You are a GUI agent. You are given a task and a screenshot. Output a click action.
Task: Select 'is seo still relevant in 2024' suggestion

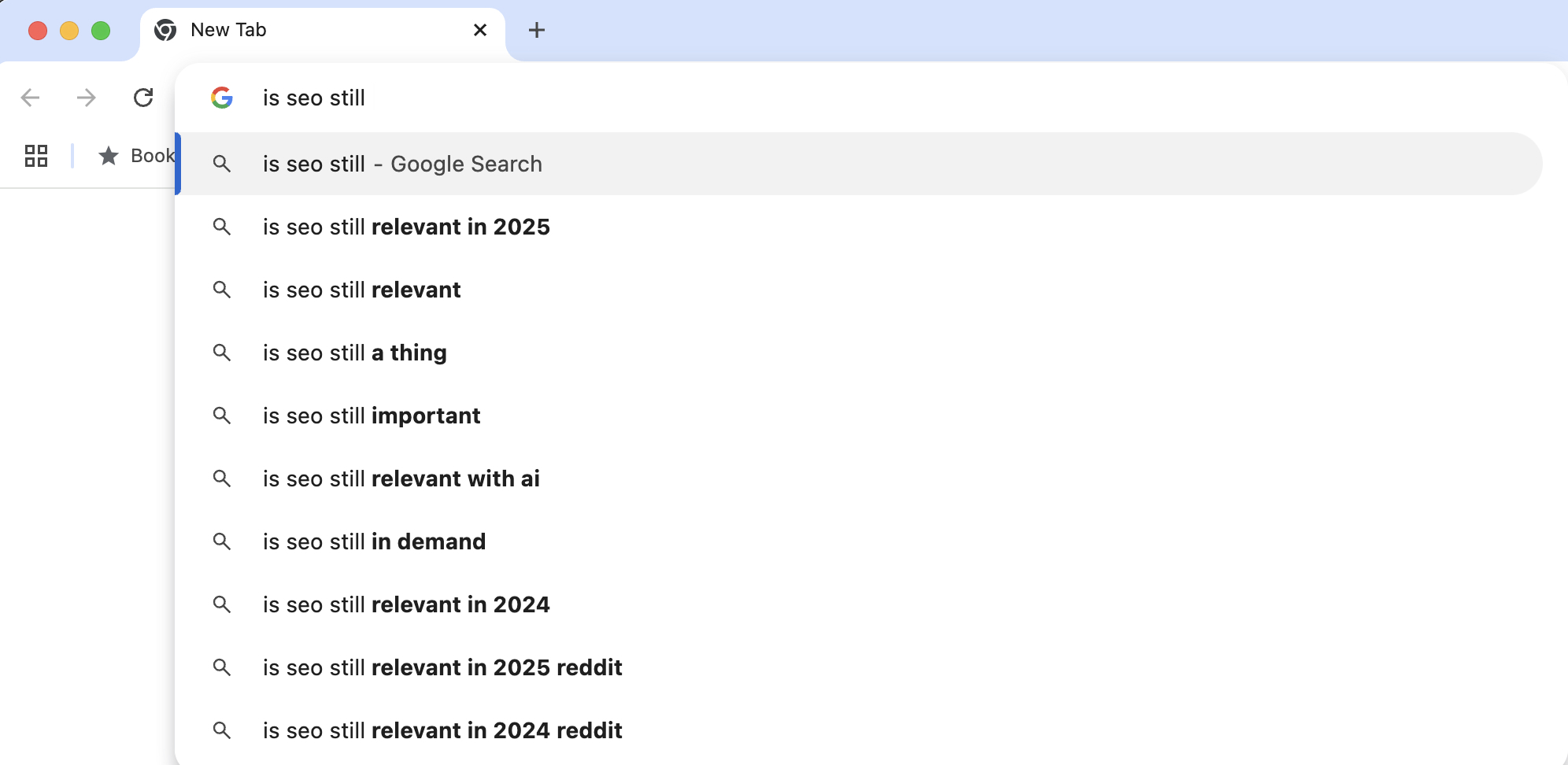[406, 604]
